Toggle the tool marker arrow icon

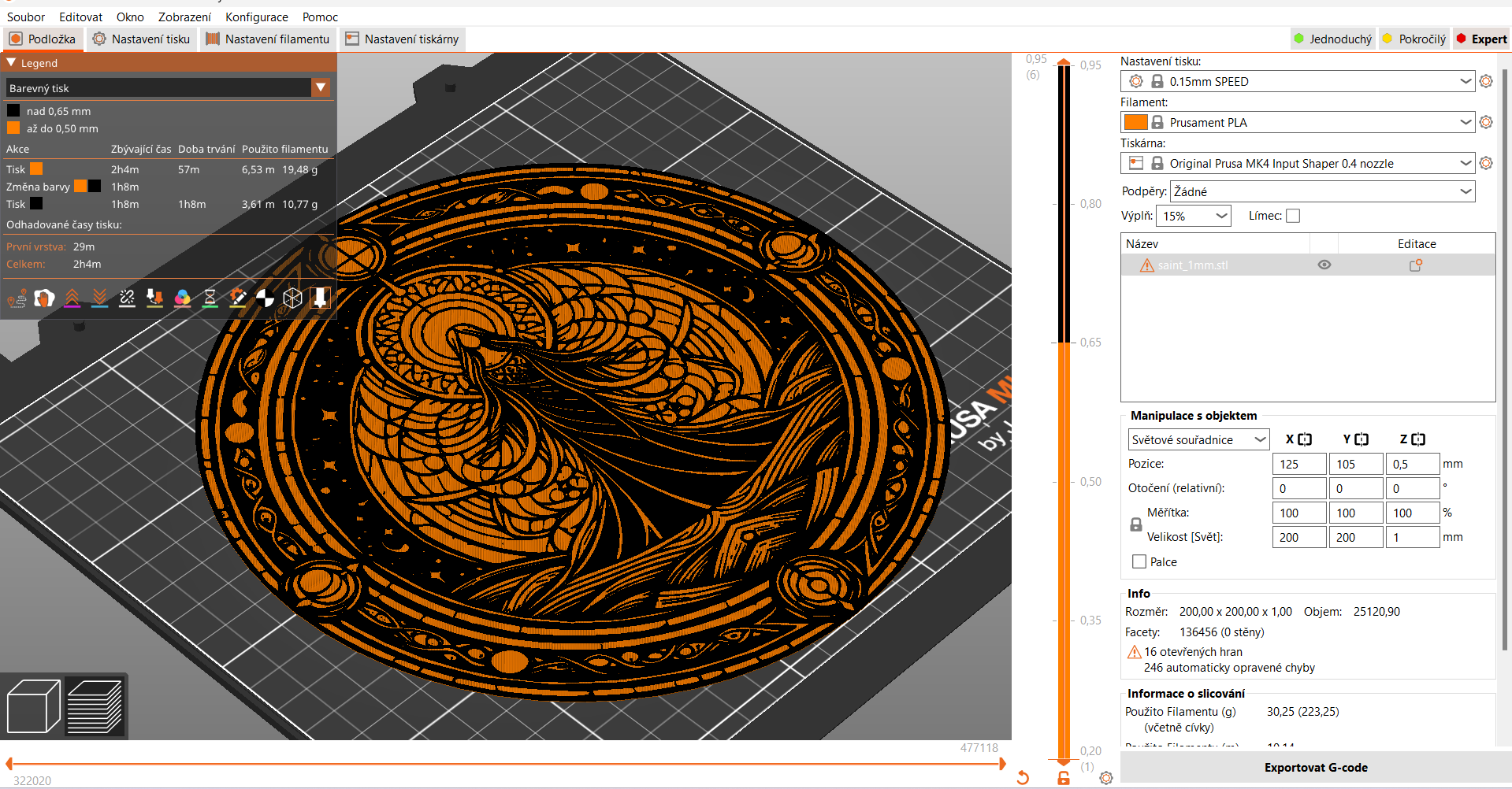(320, 298)
